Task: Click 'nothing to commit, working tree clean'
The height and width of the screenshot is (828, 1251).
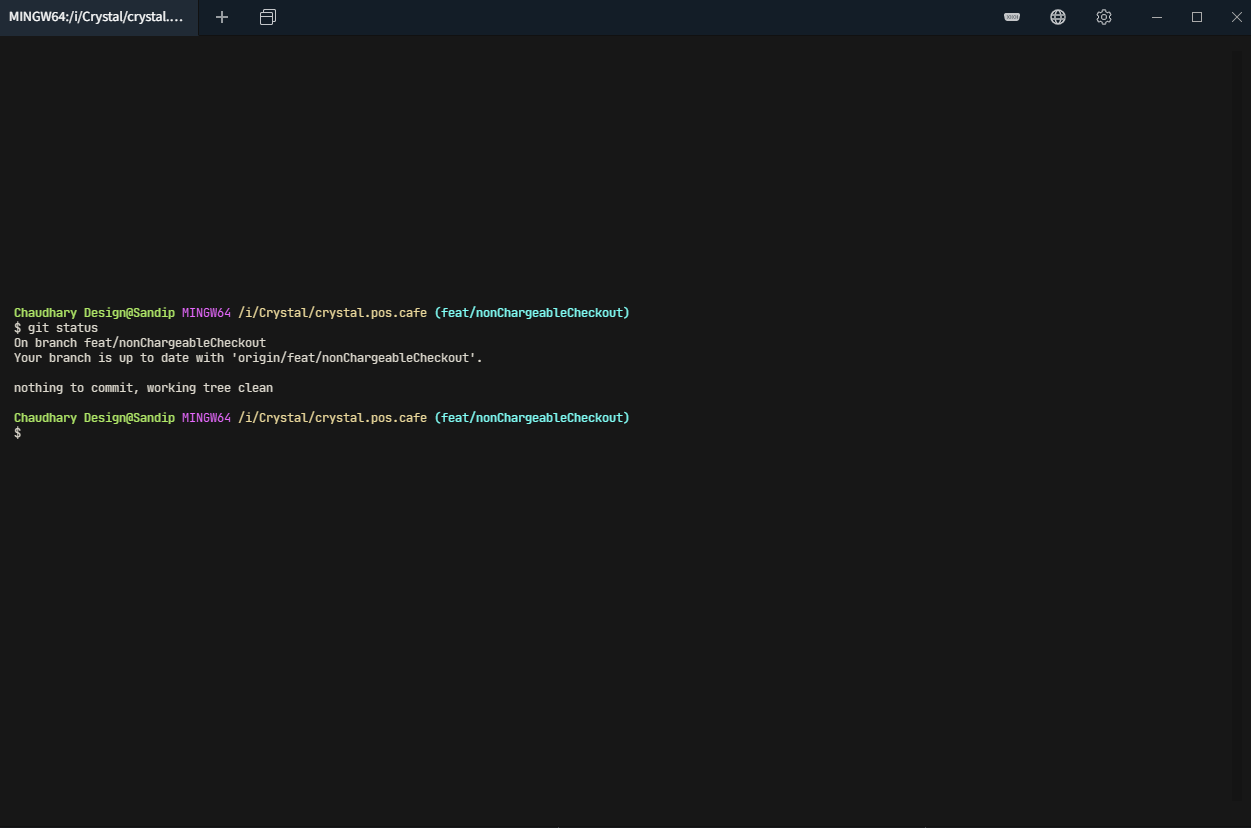Action: pos(143,388)
